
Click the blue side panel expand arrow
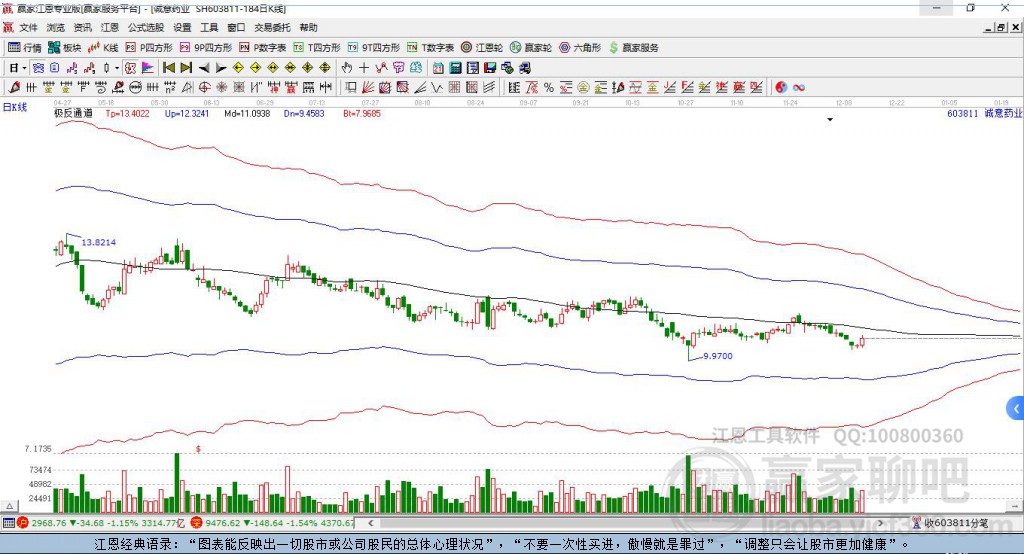coord(1016,408)
